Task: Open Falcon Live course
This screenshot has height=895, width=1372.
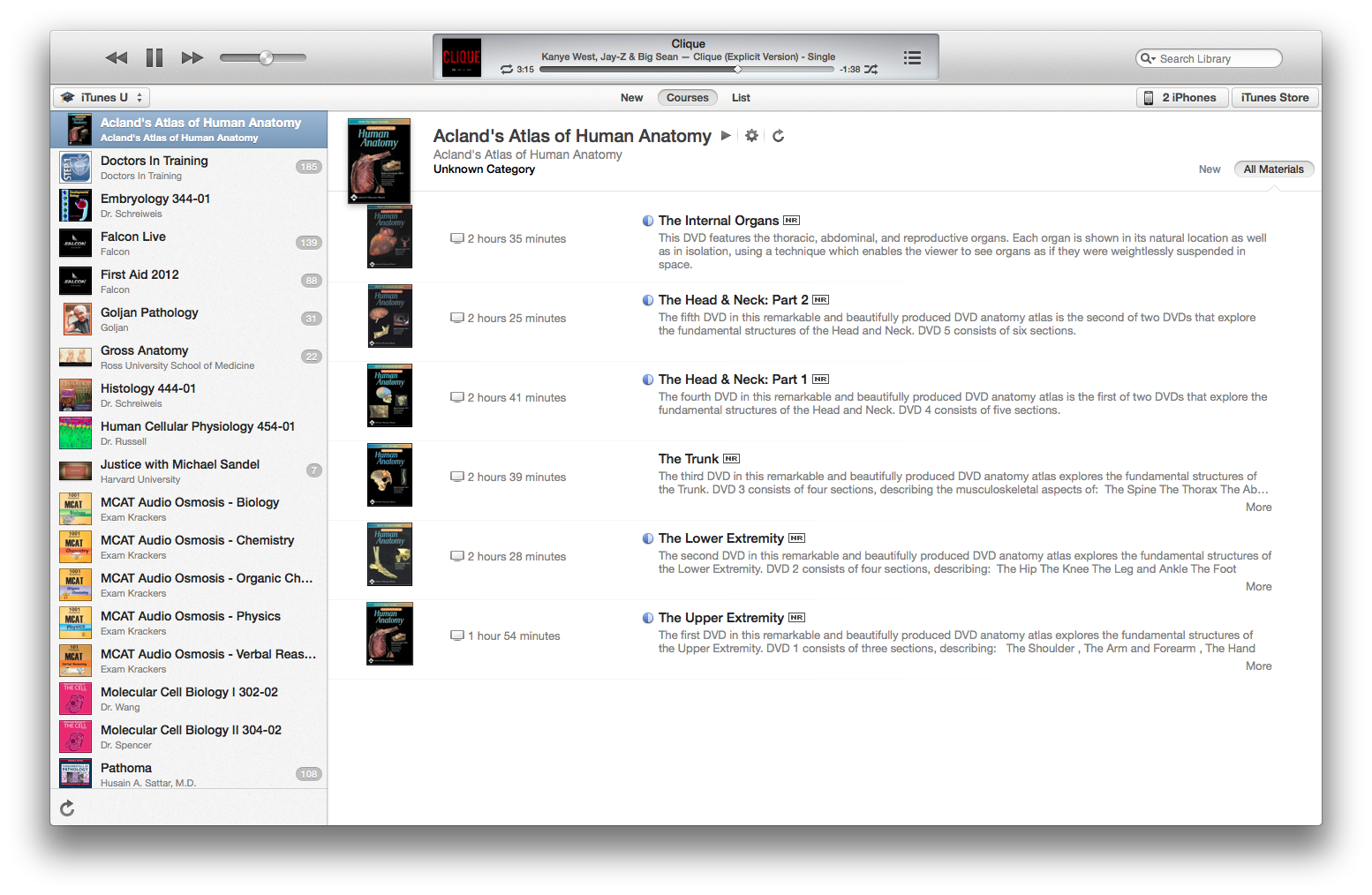Action: click(x=189, y=243)
